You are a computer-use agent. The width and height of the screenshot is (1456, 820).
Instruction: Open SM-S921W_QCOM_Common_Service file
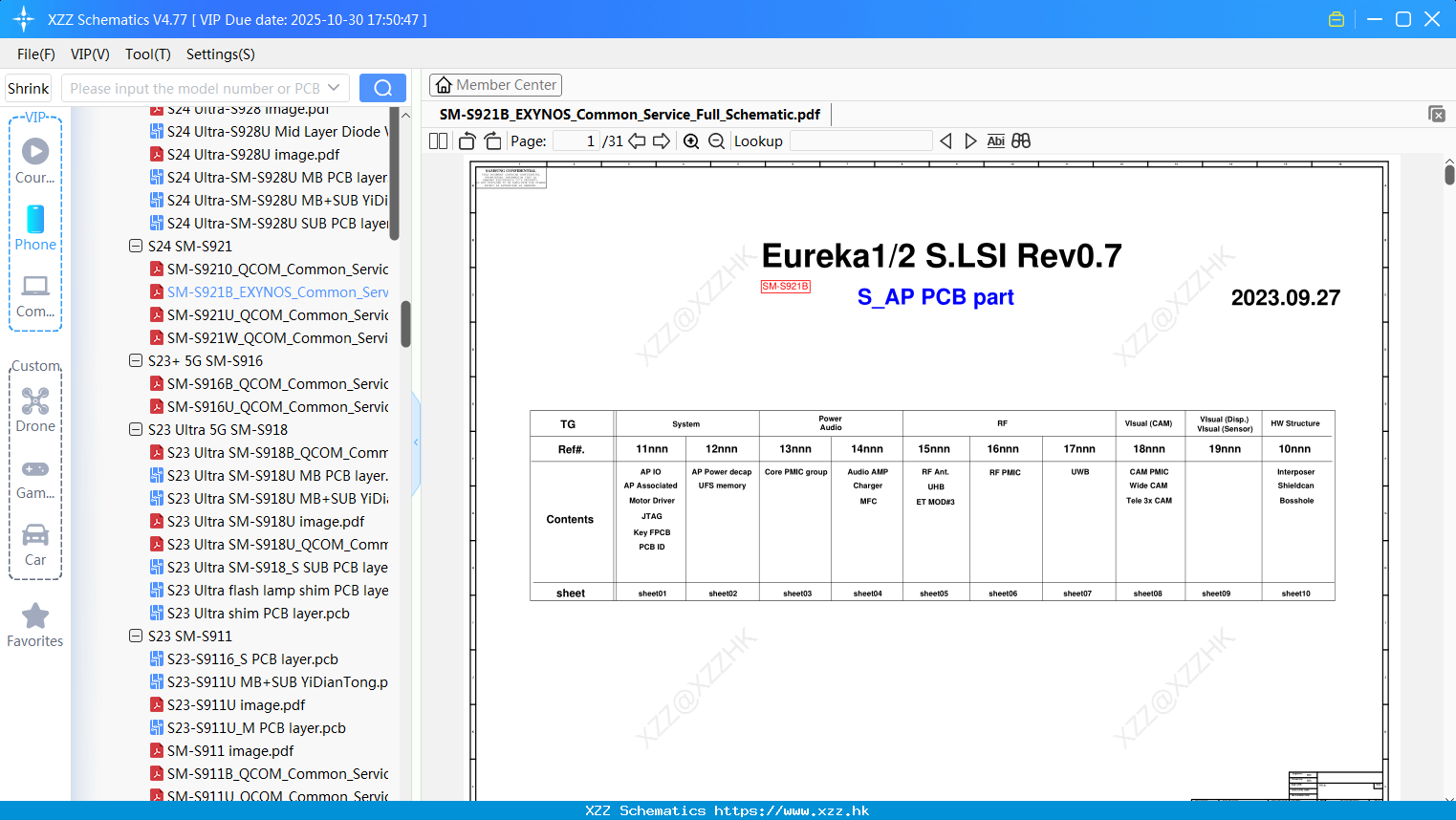click(270, 337)
